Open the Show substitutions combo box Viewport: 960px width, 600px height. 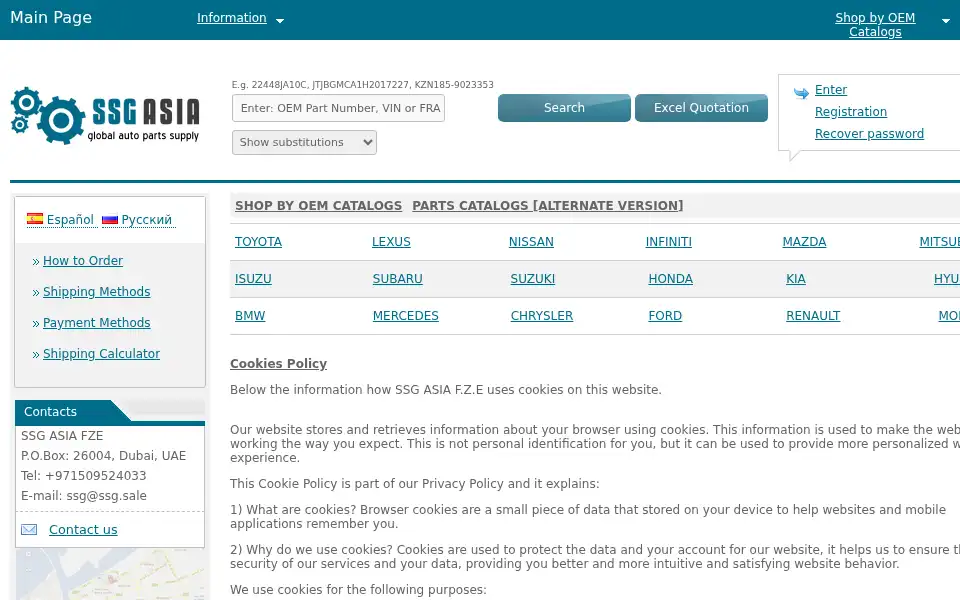304,143
